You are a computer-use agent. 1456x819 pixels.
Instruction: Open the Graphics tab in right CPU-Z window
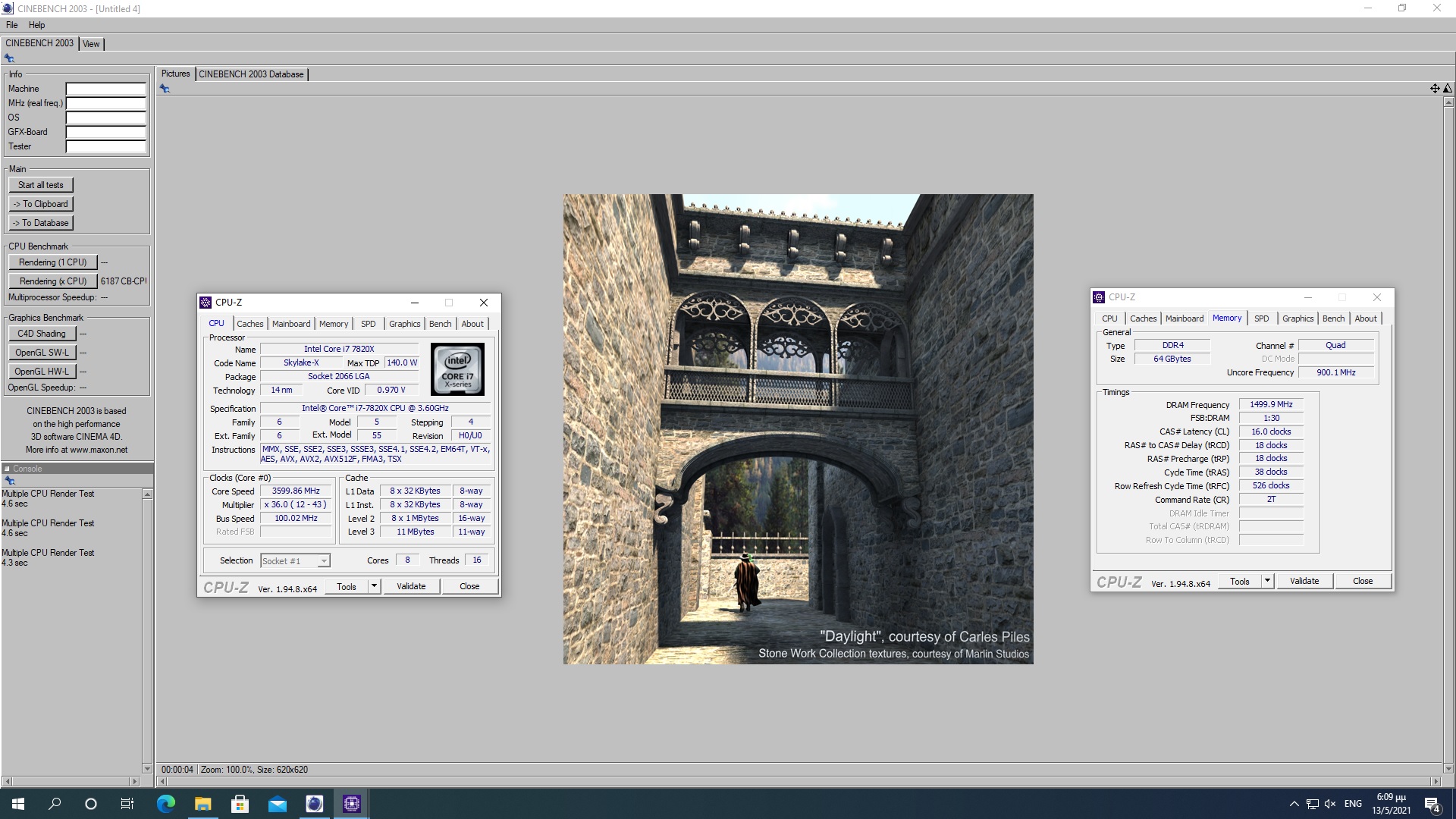tap(1298, 318)
